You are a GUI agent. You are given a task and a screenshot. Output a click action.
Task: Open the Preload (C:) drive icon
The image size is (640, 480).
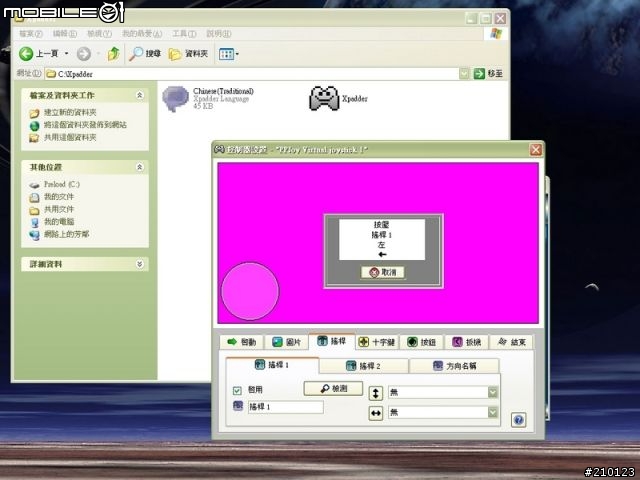point(34,184)
